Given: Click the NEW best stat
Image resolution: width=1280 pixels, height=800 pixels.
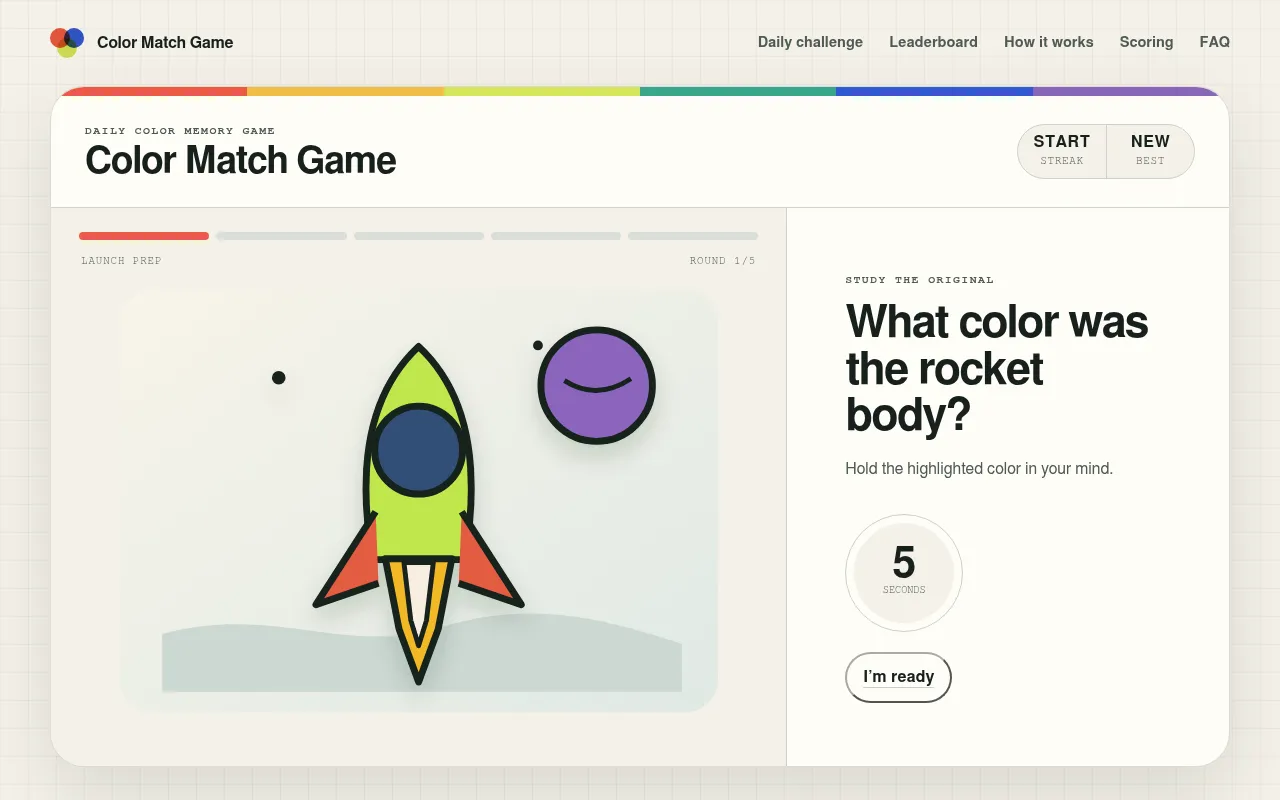Looking at the screenshot, I should pyautogui.click(x=1150, y=151).
